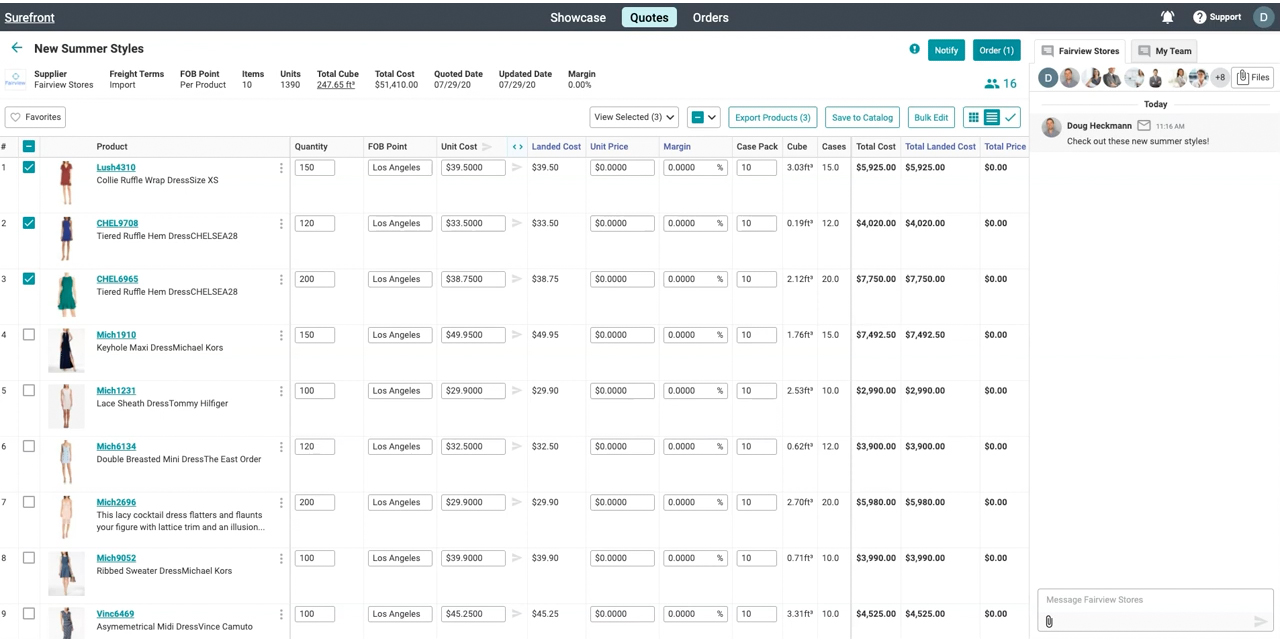Open the three-dot menu for Lush4310
The height and width of the screenshot is (642, 1280).
pyautogui.click(x=281, y=168)
